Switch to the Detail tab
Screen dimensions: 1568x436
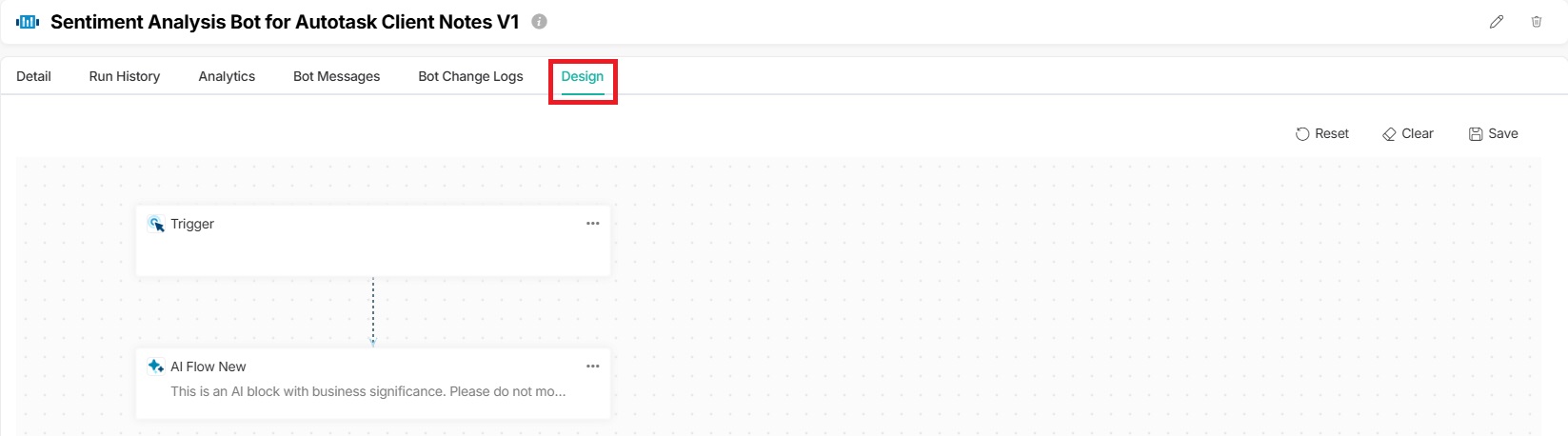pyautogui.click(x=33, y=76)
